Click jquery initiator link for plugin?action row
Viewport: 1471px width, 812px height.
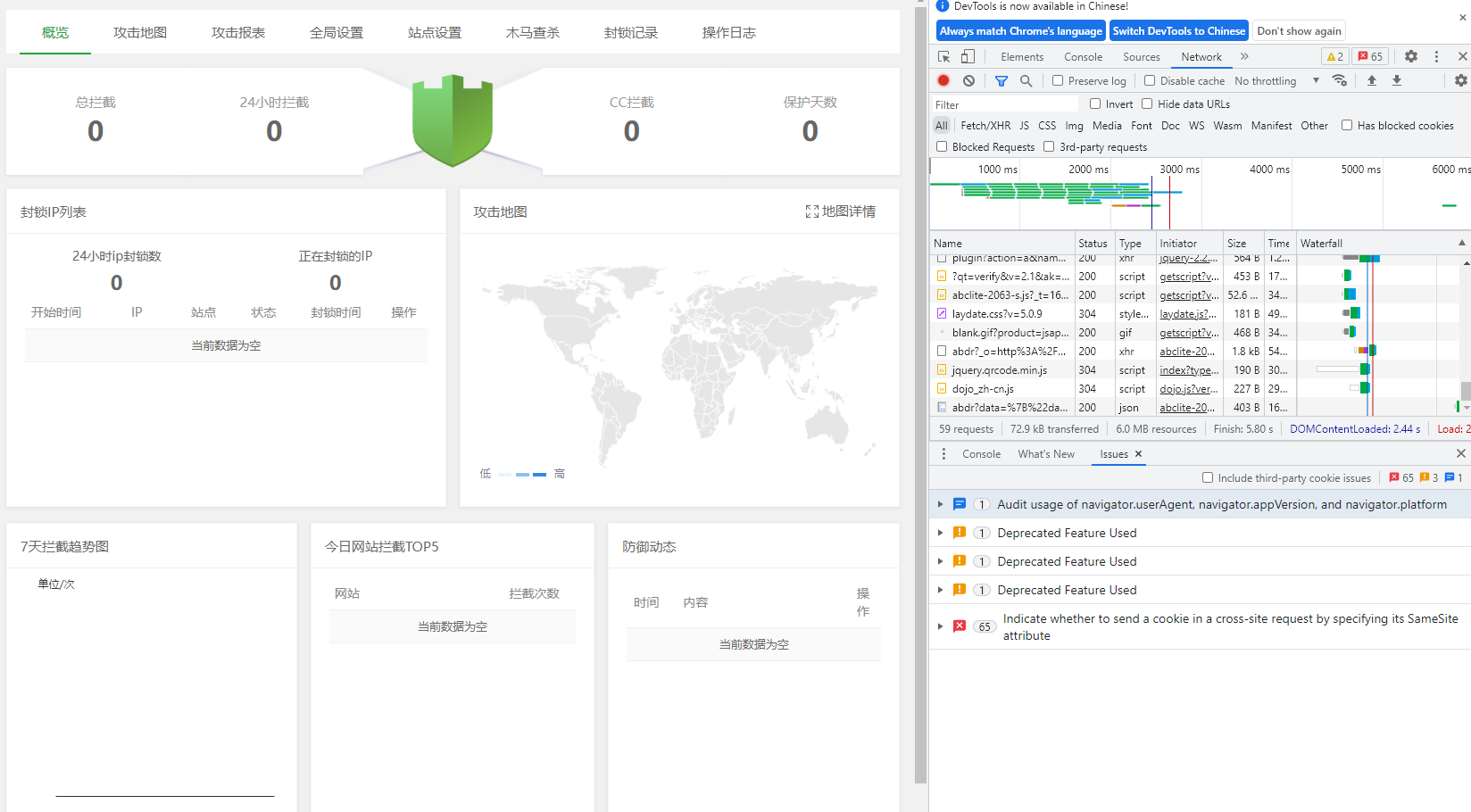(x=1189, y=258)
